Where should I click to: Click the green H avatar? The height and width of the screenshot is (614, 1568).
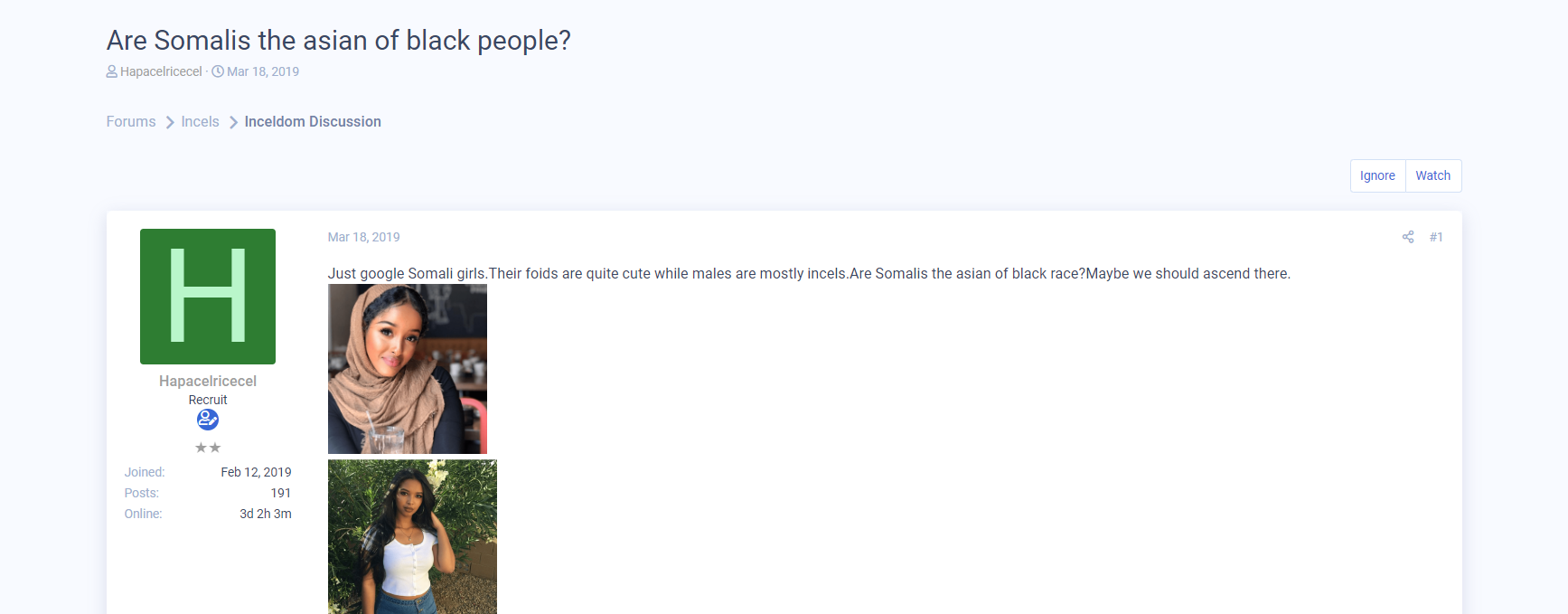208,297
